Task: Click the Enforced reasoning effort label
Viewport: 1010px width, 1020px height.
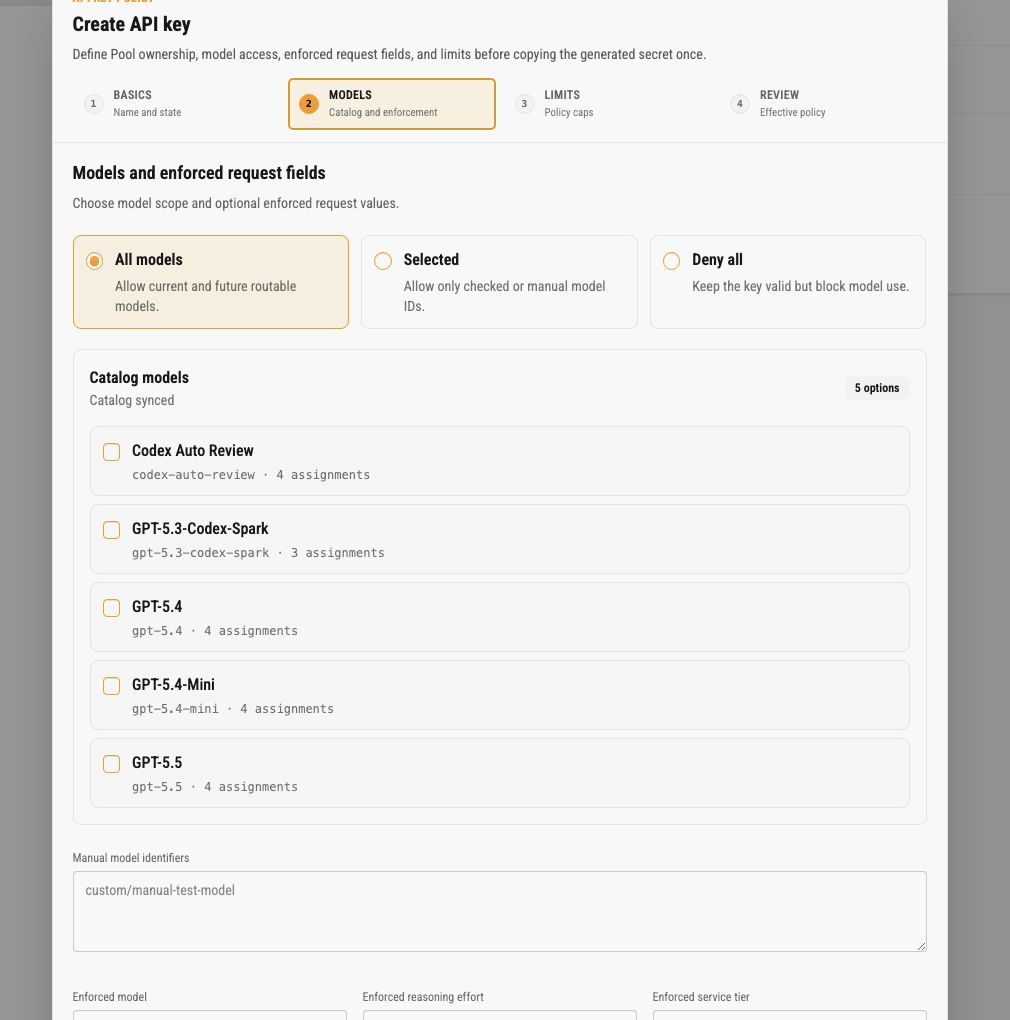Action: coord(423,997)
